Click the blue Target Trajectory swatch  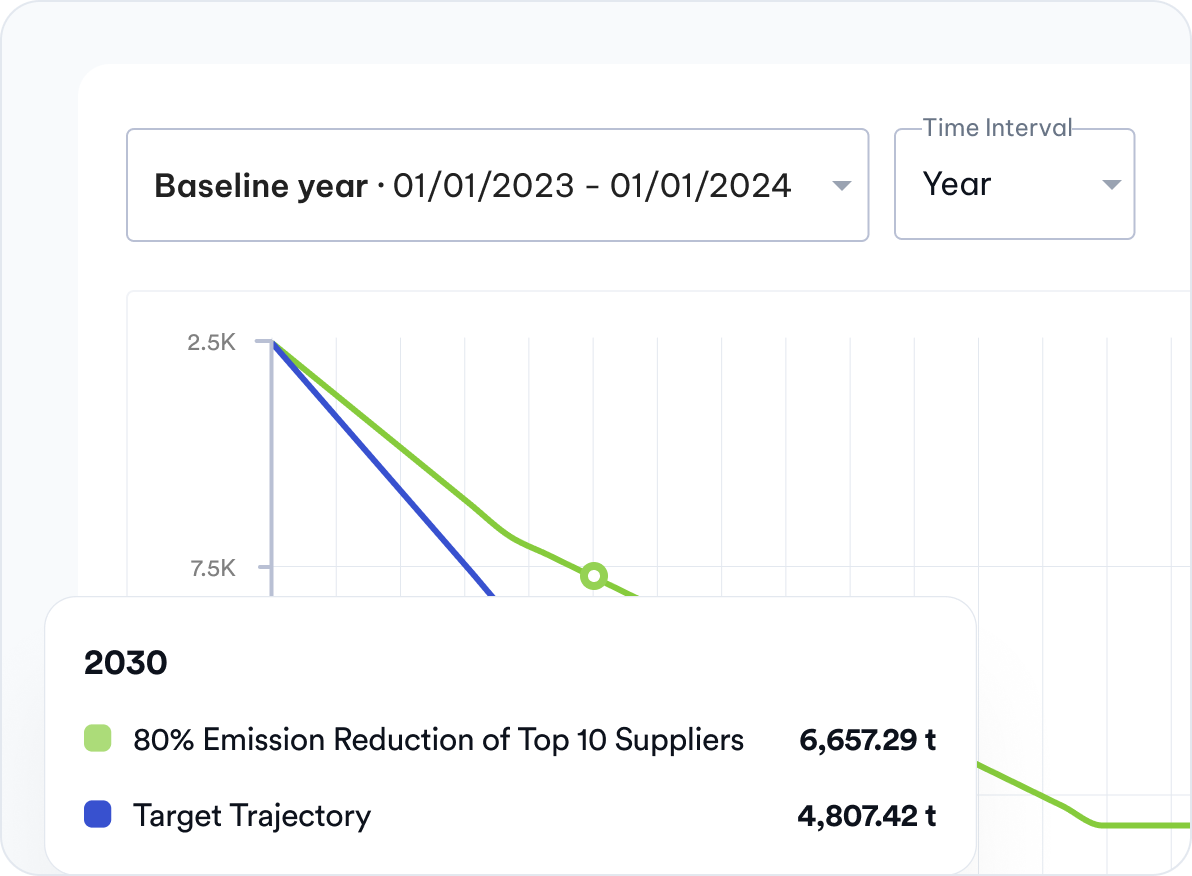[x=97, y=814]
